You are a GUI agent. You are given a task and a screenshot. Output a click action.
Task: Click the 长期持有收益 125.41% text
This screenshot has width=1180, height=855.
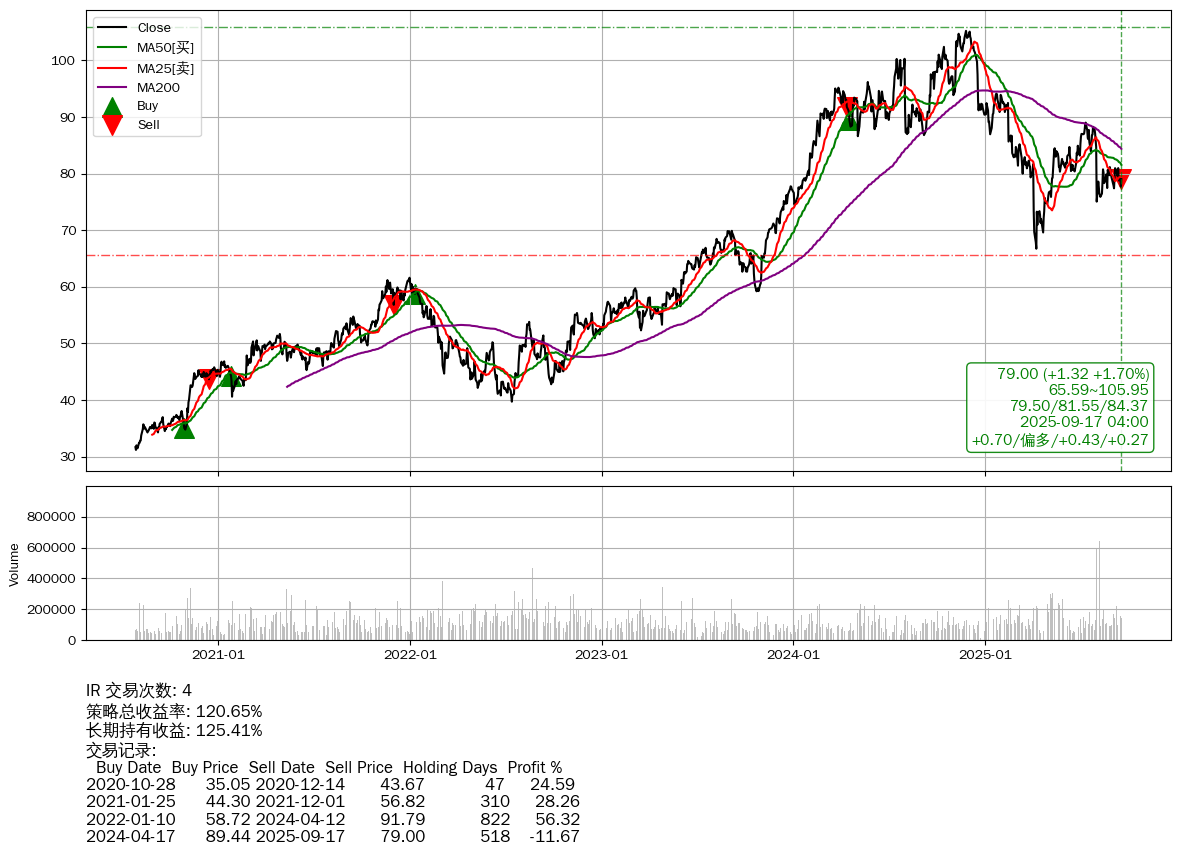(174, 731)
